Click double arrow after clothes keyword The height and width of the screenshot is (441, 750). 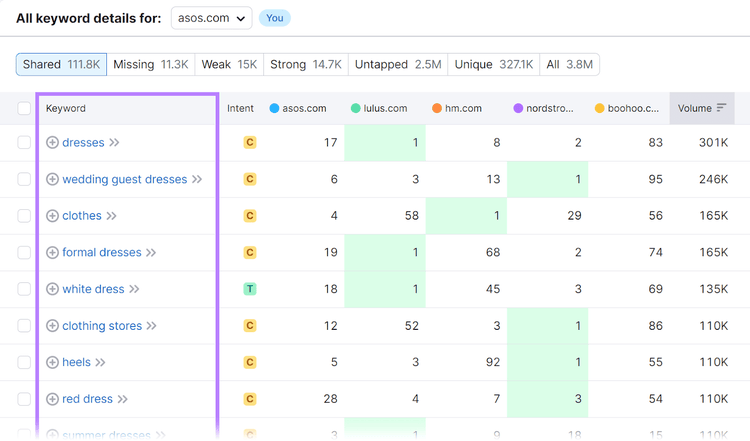click(x=111, y=216)
